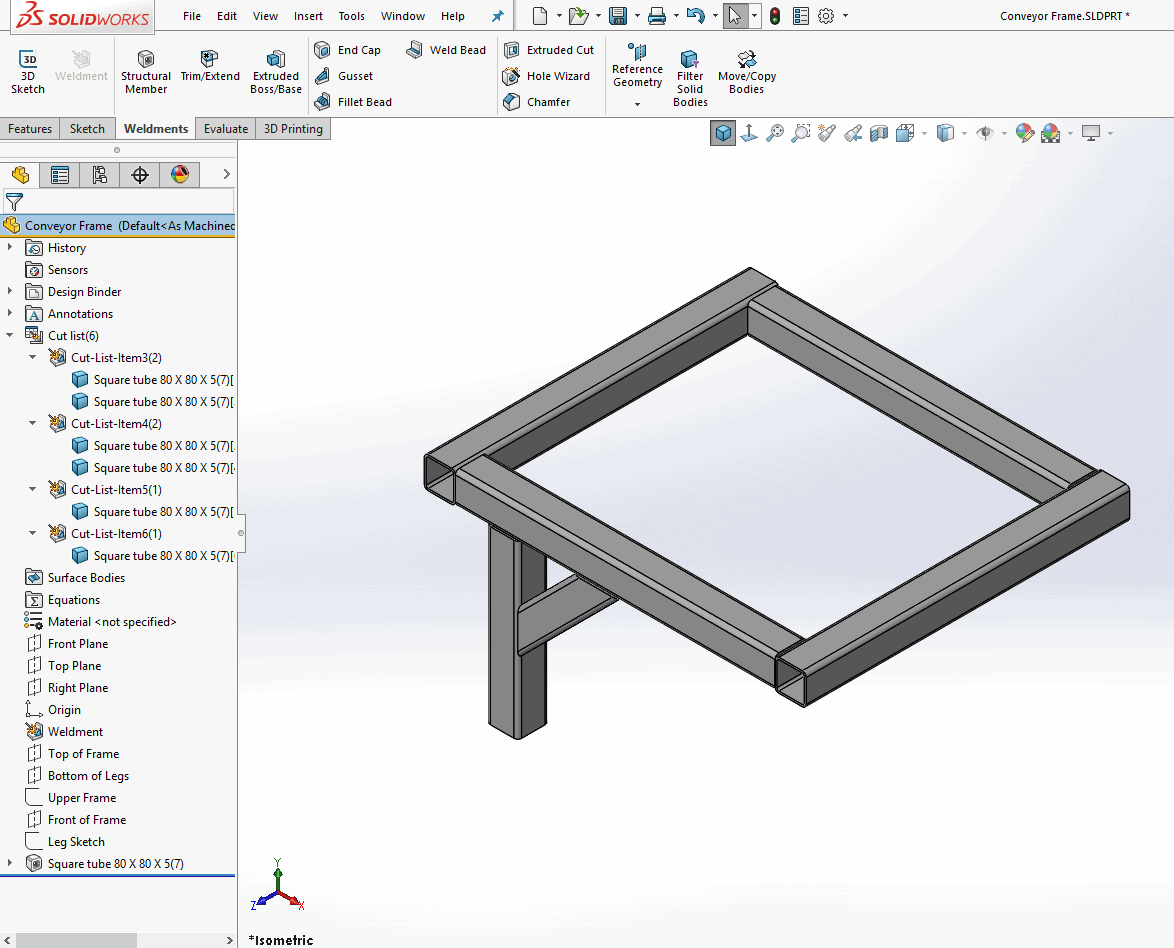Expand the Design Binder
This screenshot has height=948, width=1174.
(10, 291)
